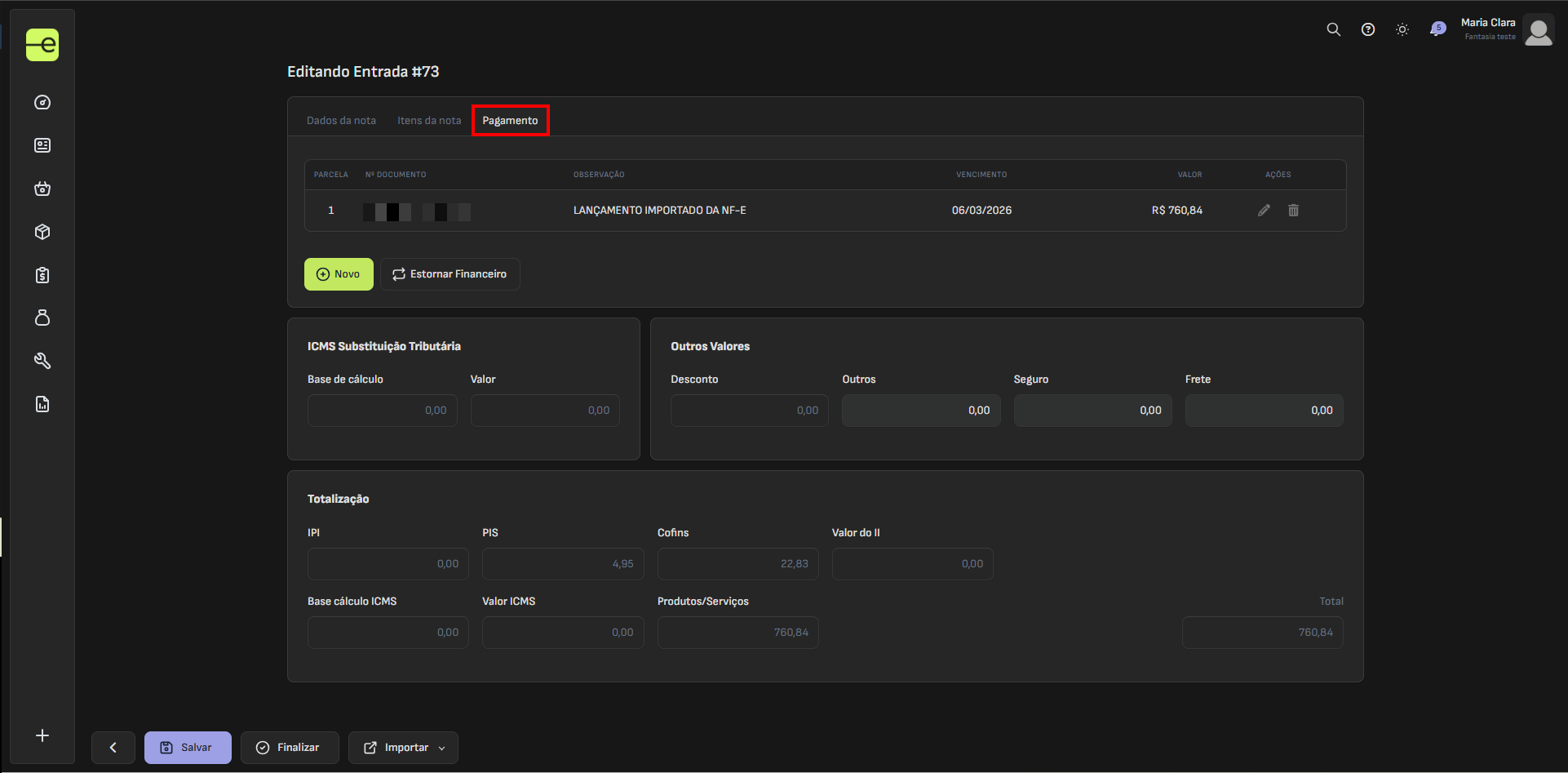Open the Maria Clara user avatar

pos(1539,30)
